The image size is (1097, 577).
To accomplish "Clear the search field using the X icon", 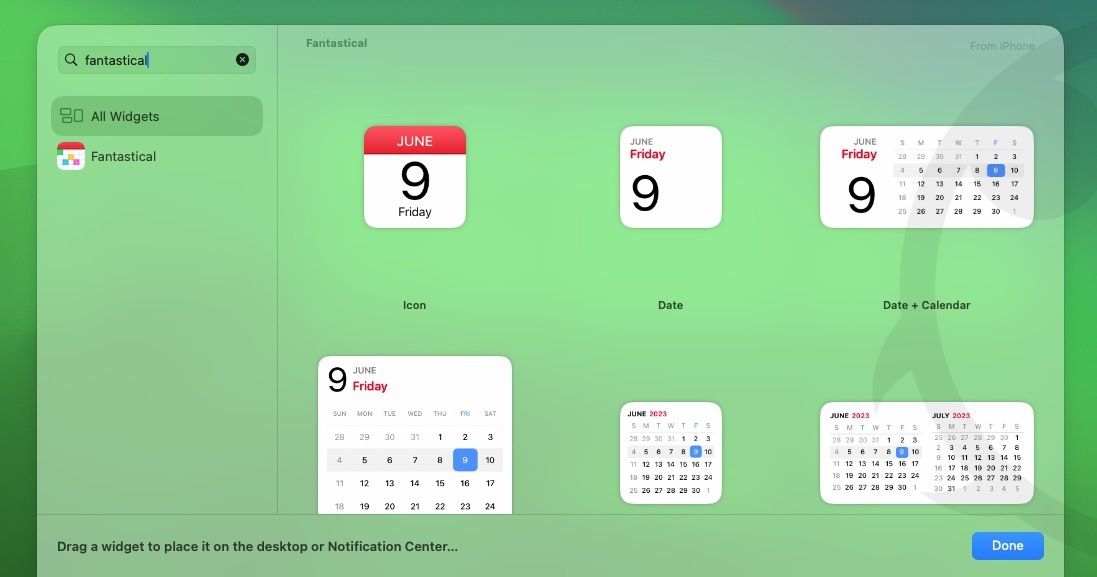I will point(242,59).
